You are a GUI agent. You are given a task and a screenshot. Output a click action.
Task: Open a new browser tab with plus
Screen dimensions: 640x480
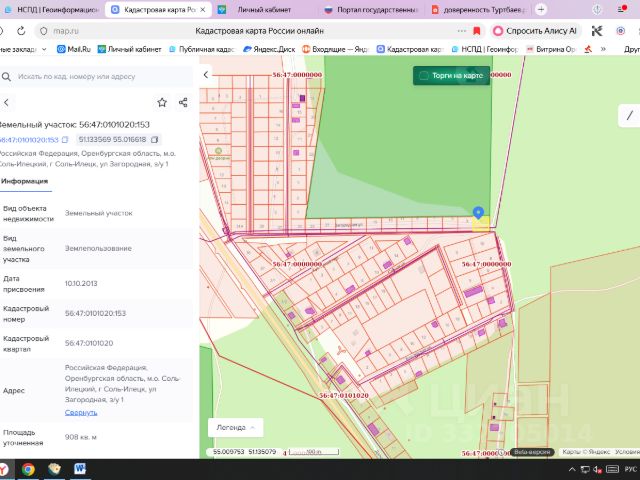[x=541, y=9]
